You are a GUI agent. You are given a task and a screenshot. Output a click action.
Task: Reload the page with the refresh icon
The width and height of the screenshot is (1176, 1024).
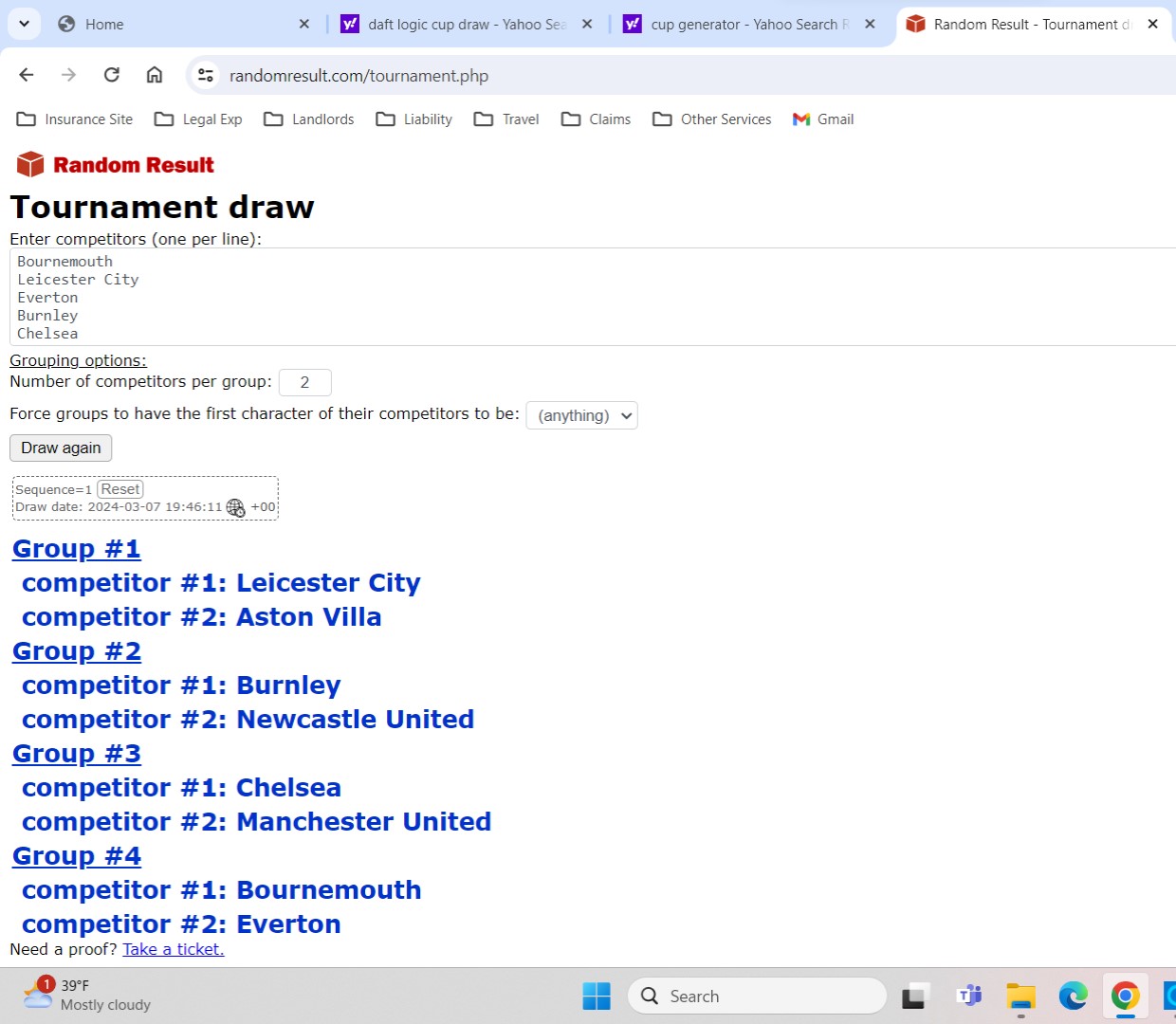click(x=112, y=75)
